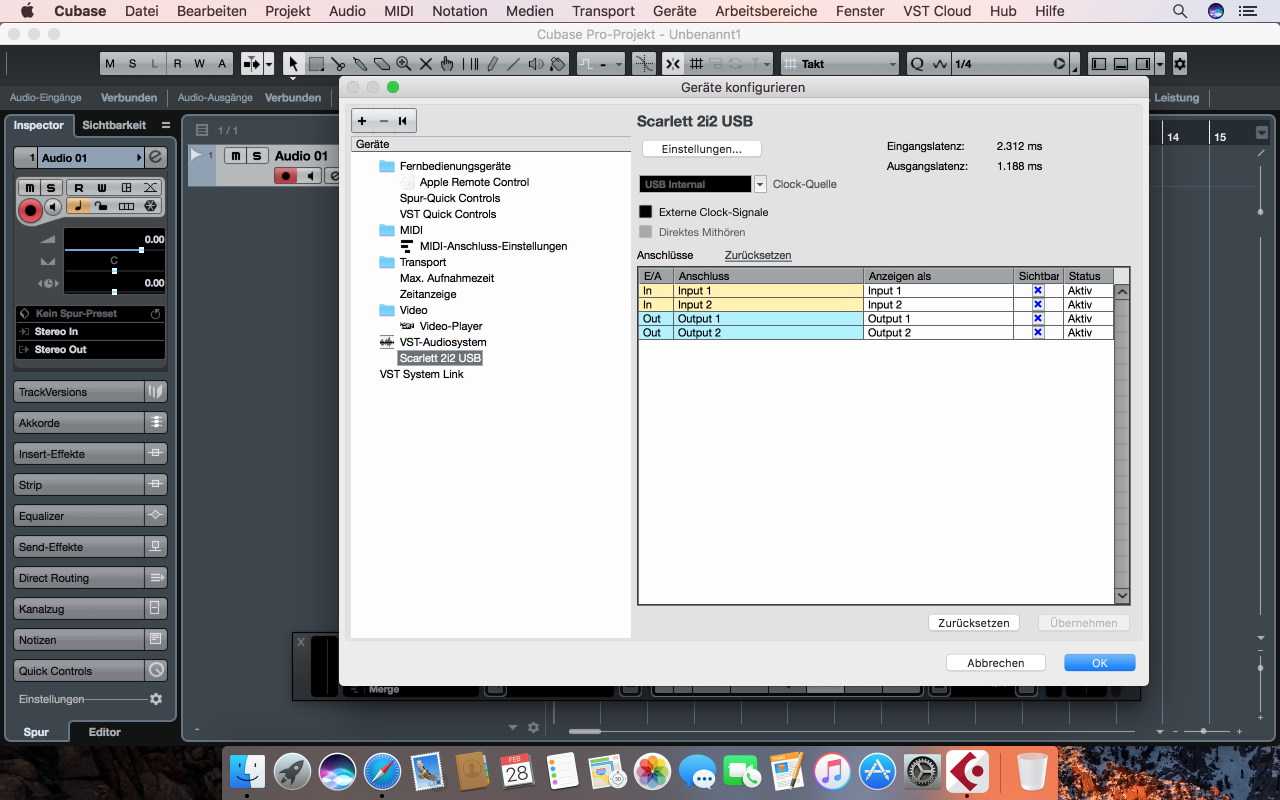
Task: Select the Zoom magnifier tool
Action: click(x=403, y=64)
